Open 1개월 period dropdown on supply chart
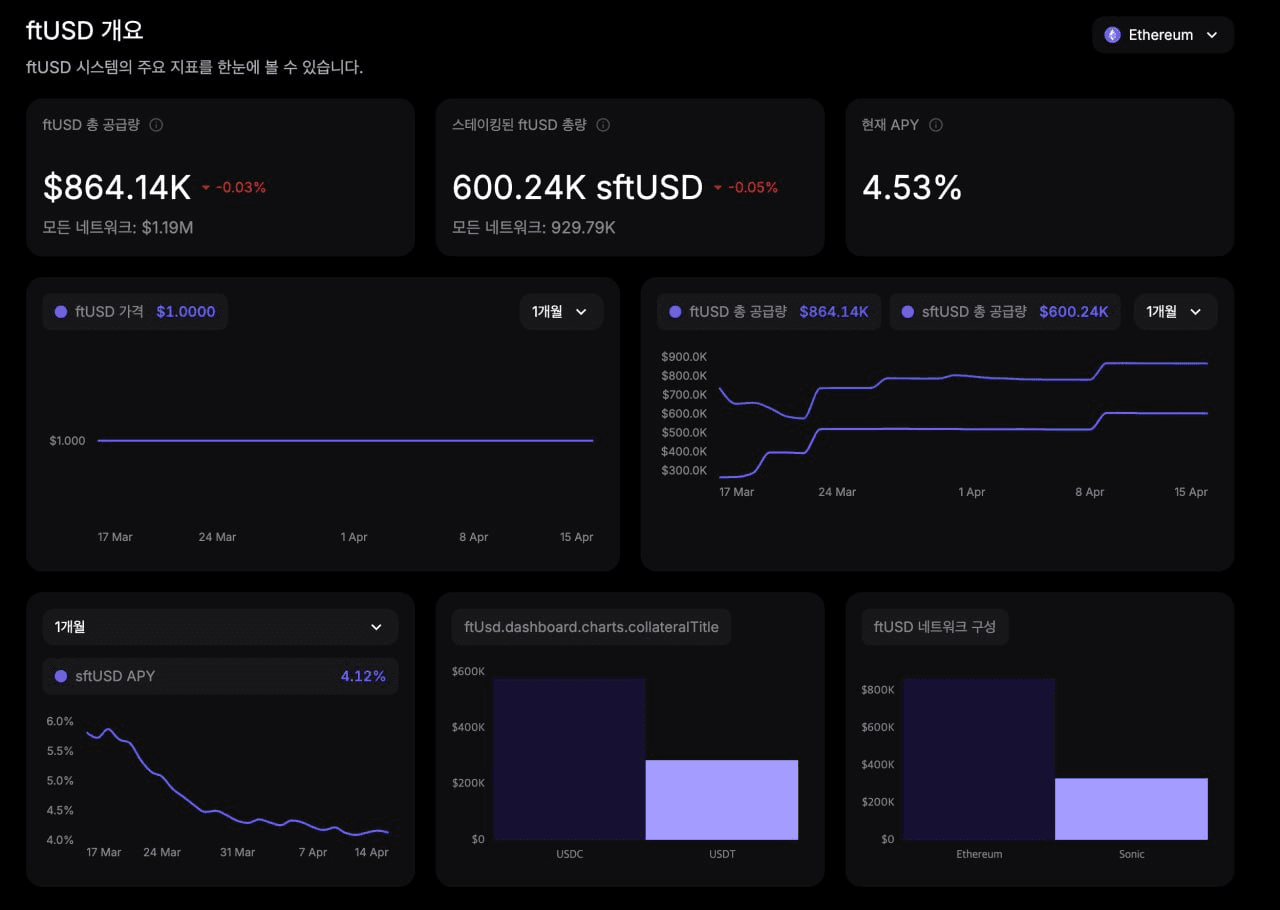This screenshot has height=910, width=1280. 1175,312
